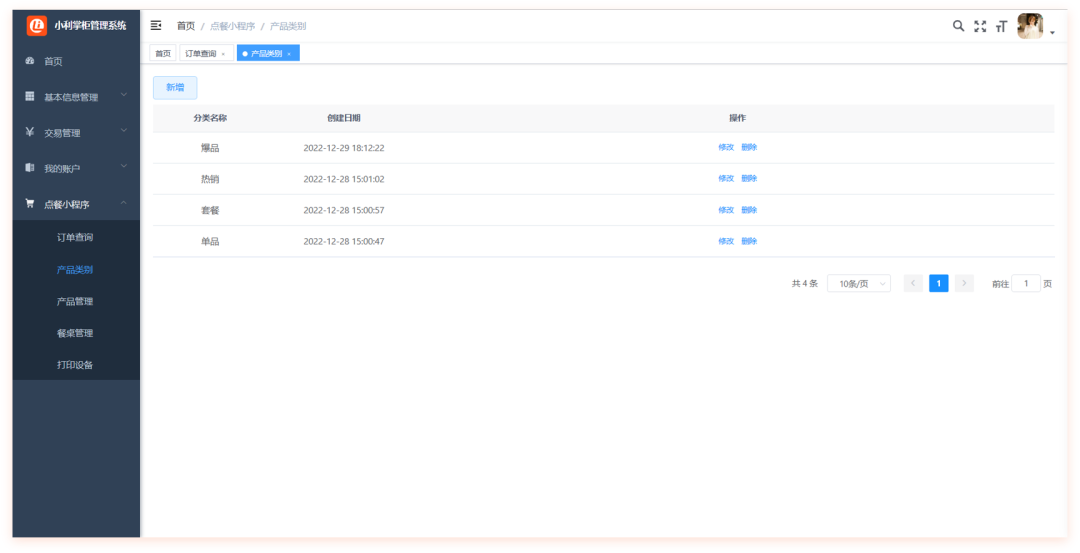Open 餐桌管理 in sidebar submenu
The width and height of the screenshot is (1080, 553).
click(x=74, y=333)
